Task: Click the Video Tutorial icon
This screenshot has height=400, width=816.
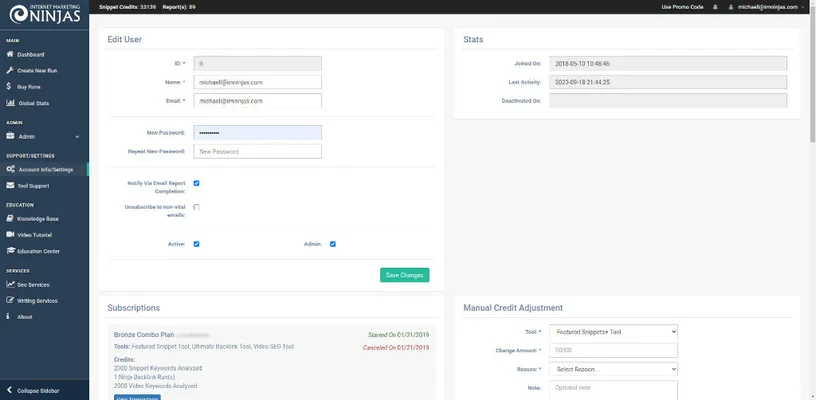Action: point(10,234)
